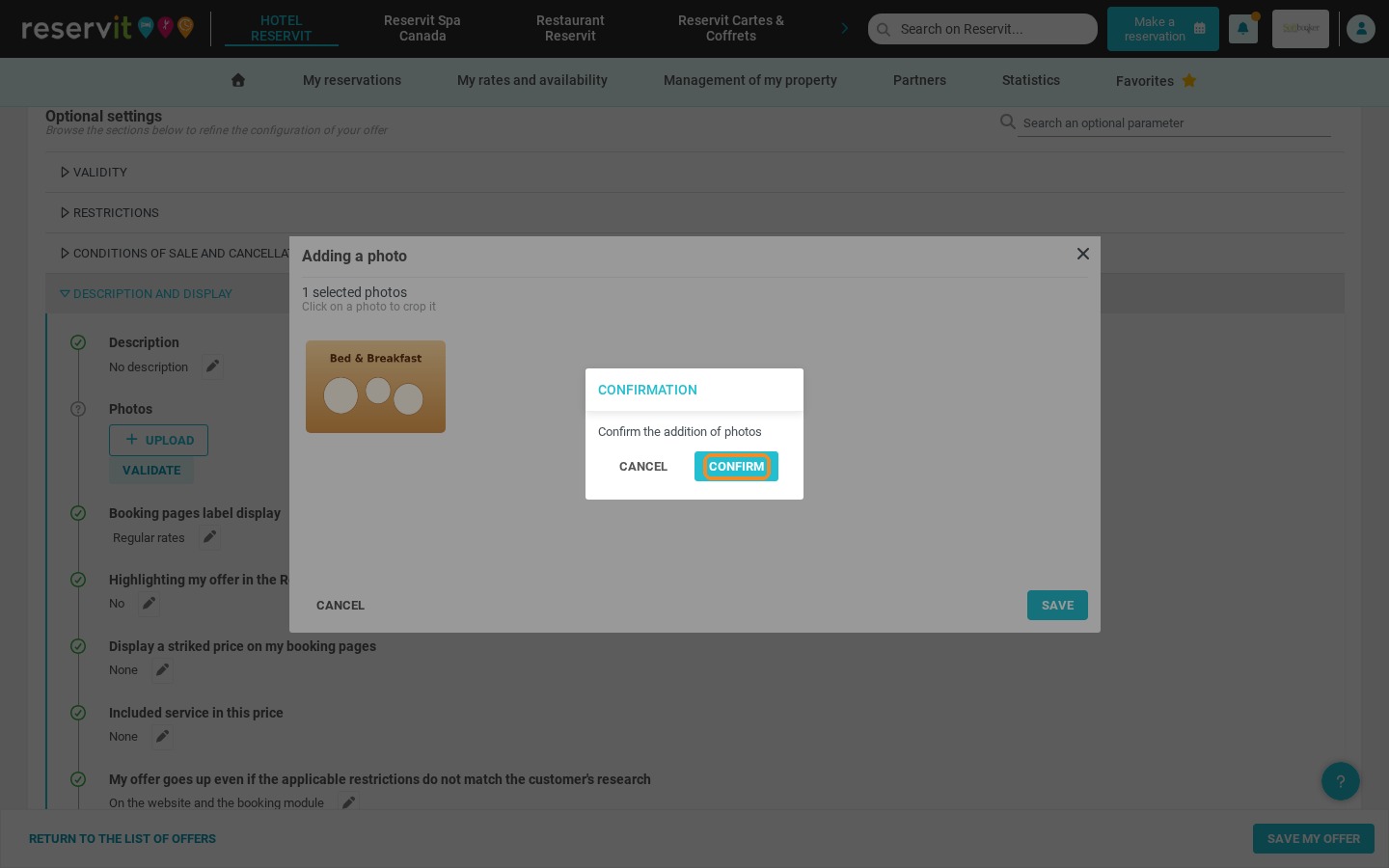The width and height of the screenshot is (1389, 868).
Task: Edit the Description with pencil icon
Action: (212, 366)
